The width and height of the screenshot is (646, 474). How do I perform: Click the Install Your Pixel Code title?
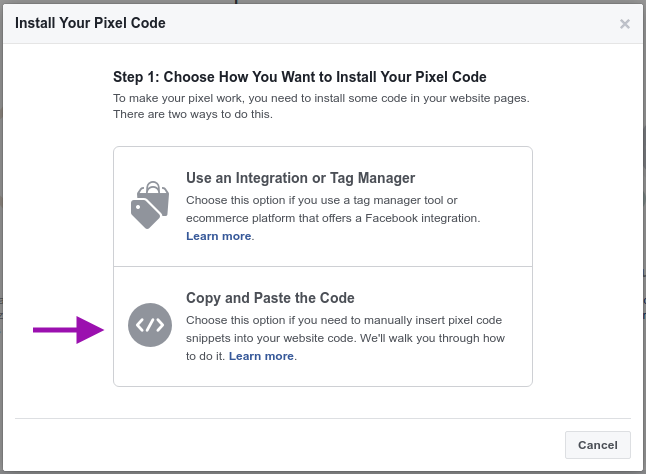[x=90, y=23]
